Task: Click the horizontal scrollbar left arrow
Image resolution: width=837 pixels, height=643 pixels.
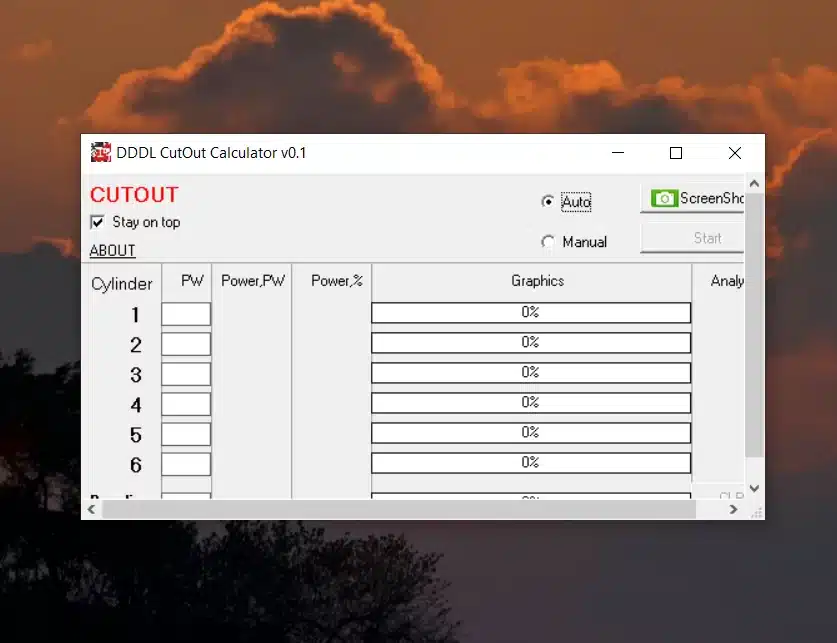Action: point(90,509)
